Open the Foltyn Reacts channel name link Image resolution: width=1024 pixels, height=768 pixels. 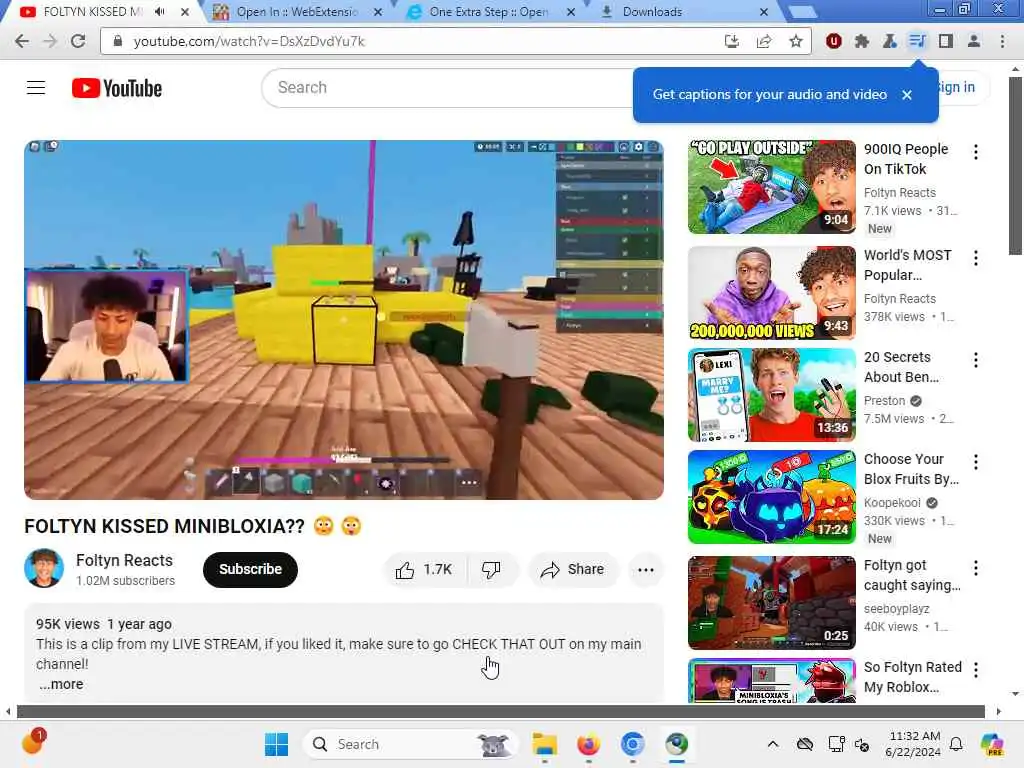pyautogui.click(x=124, y=560)
